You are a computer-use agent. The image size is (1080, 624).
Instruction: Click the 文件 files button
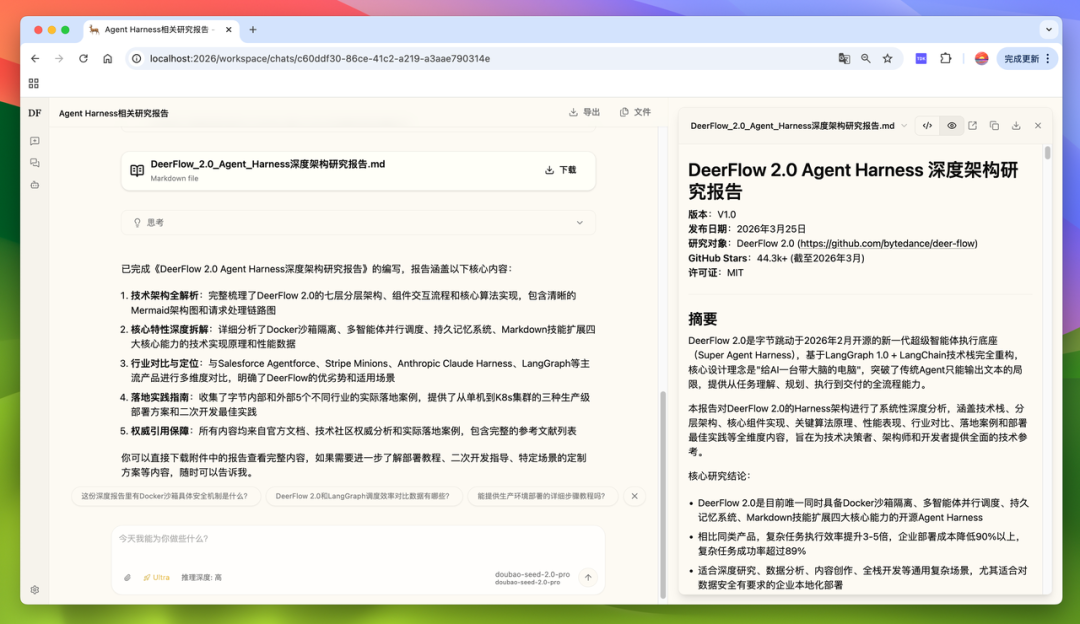click(635, 112)
